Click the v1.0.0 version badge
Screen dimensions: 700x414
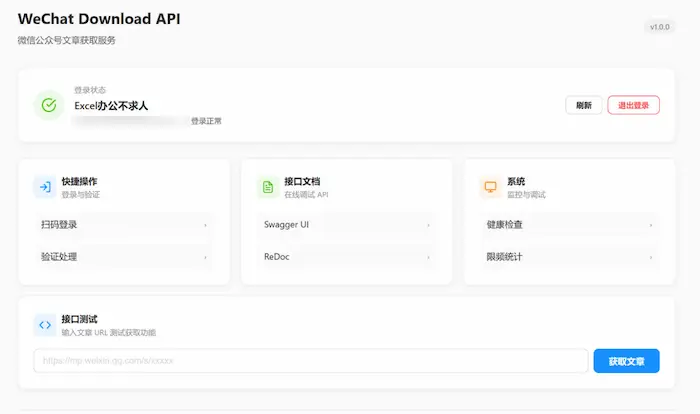[659, 27]
